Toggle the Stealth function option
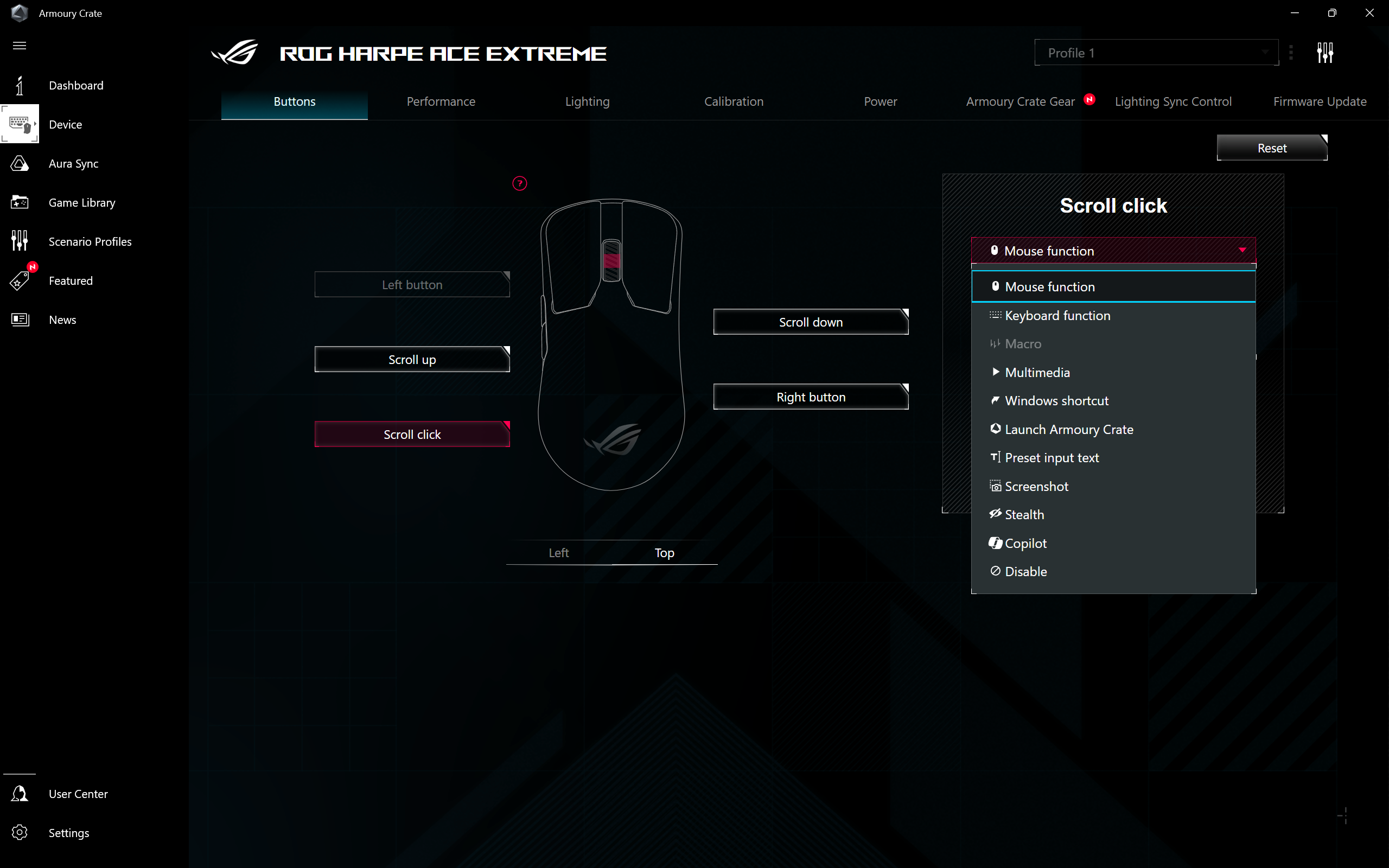1389x868 pixels. point(1024,514)
